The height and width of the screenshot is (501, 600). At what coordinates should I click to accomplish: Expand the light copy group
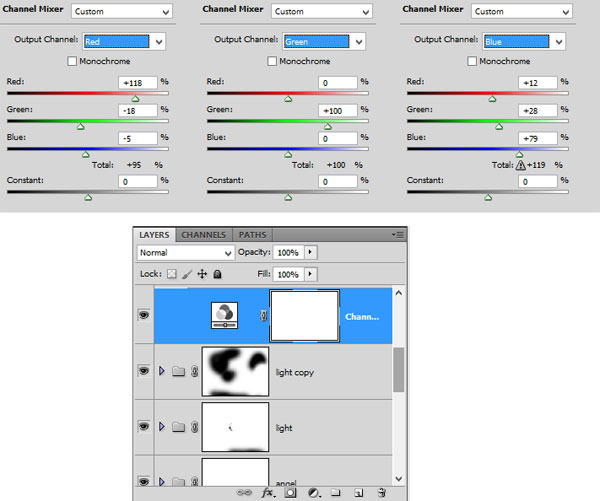pyautogui.click(x=162, y=371)
